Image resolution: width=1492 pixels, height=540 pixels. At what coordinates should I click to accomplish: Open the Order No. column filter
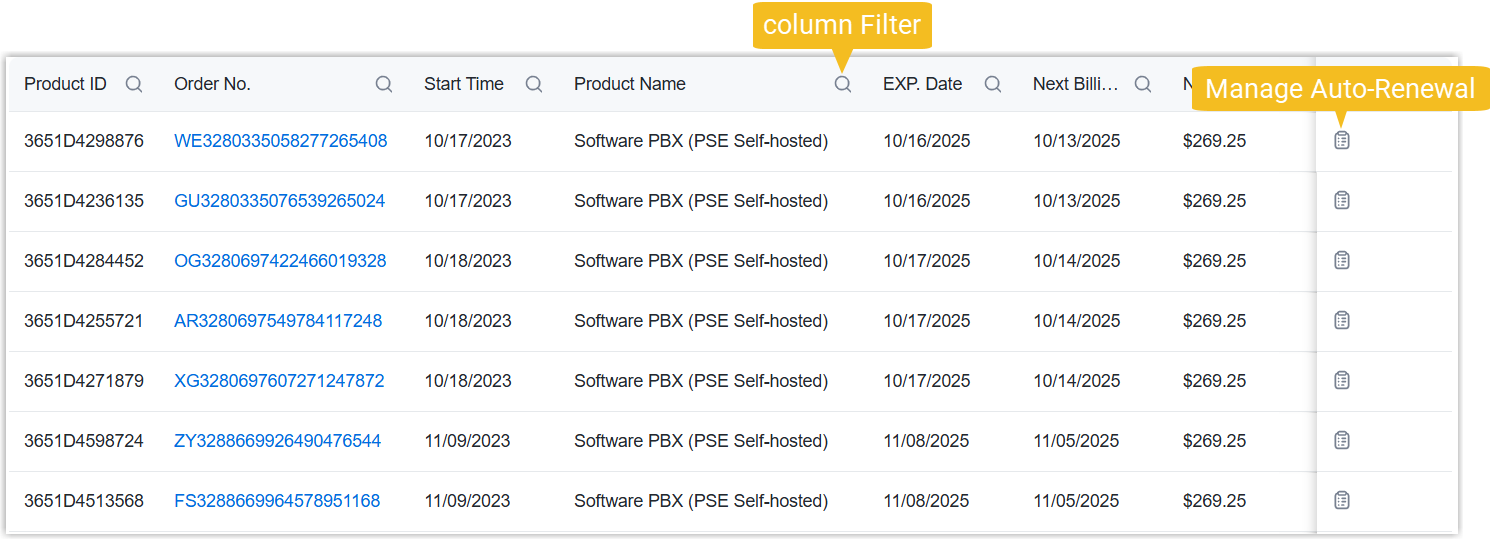tap(384, 85)
